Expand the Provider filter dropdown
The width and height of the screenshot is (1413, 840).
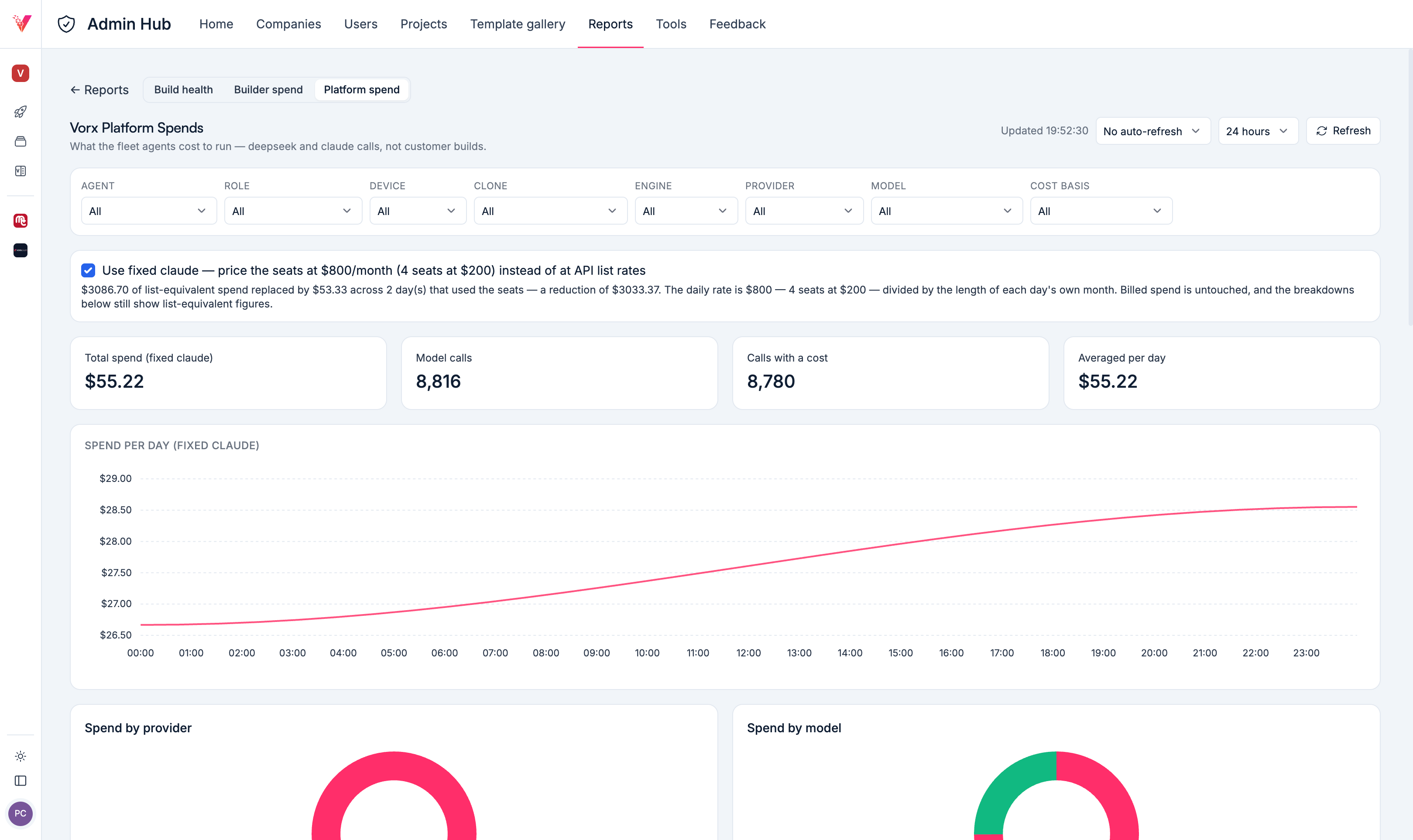804,211
